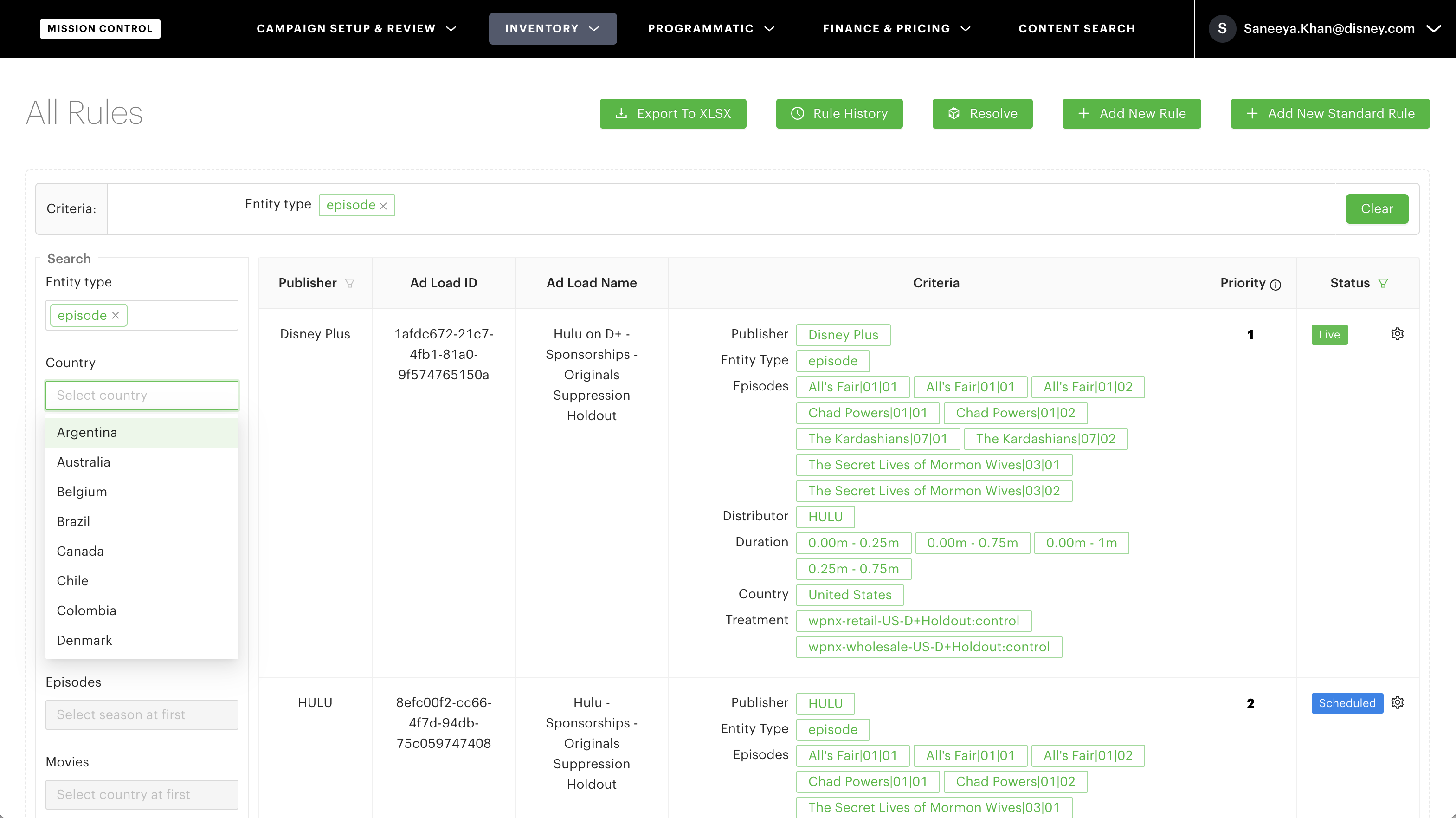The image size is (1456, 818).
Task: Open settings gear for the Live rule
Action: (x=1397, y=334)
